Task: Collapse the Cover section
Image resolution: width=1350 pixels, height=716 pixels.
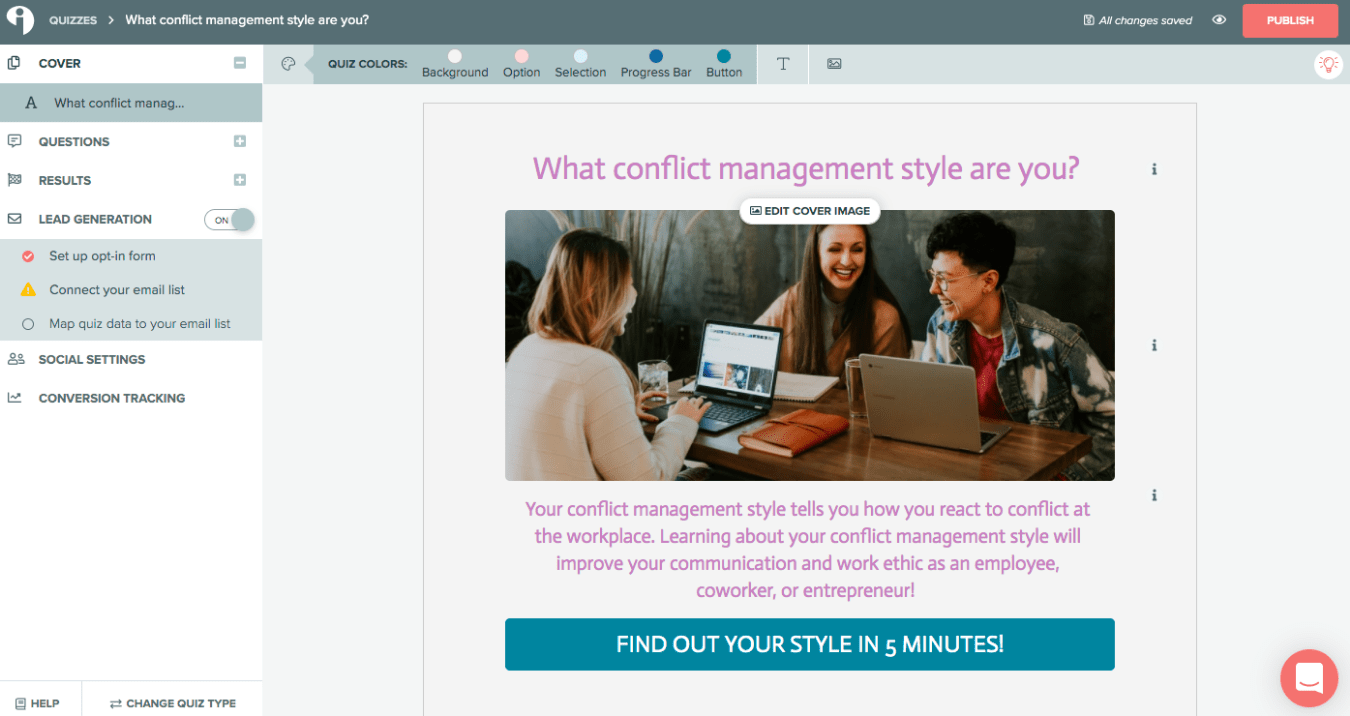Action: coord(240,63)
